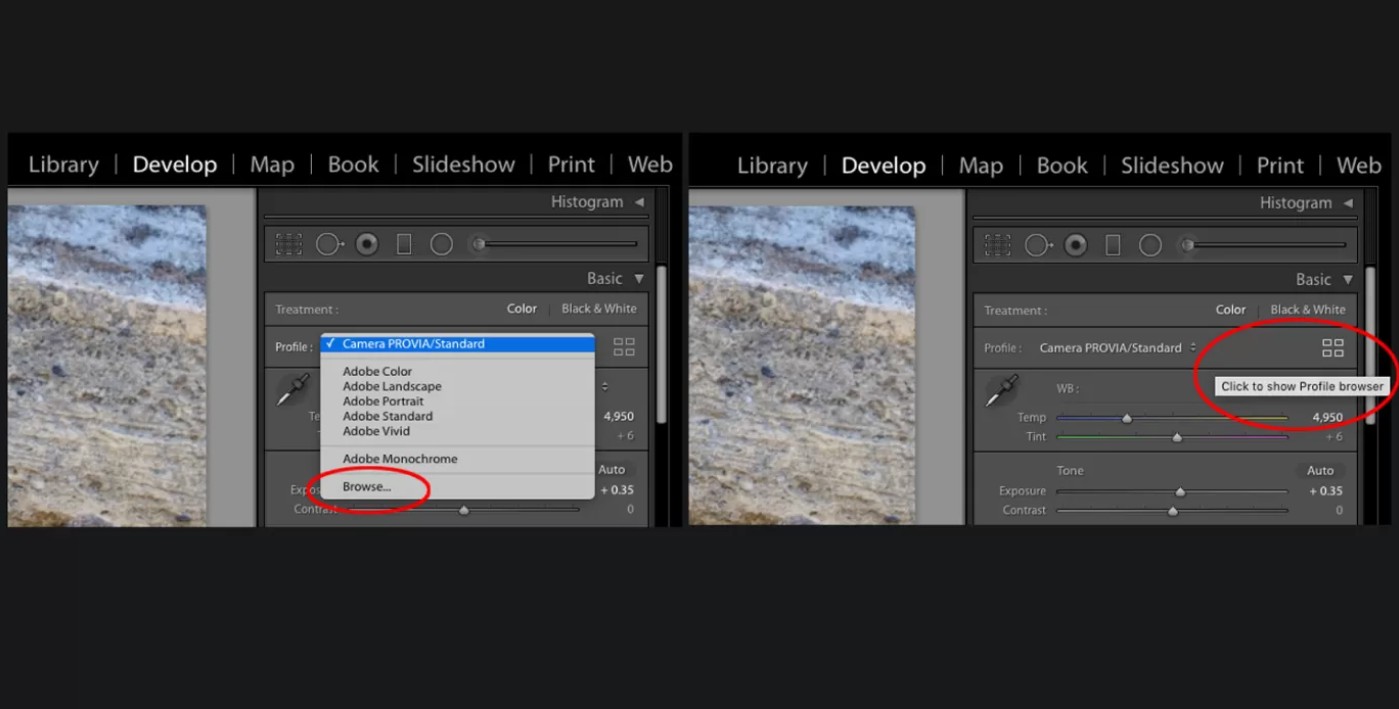Select Spot Removal tool in right screenshot
1399x709 pixels.
pos(1037,245)
